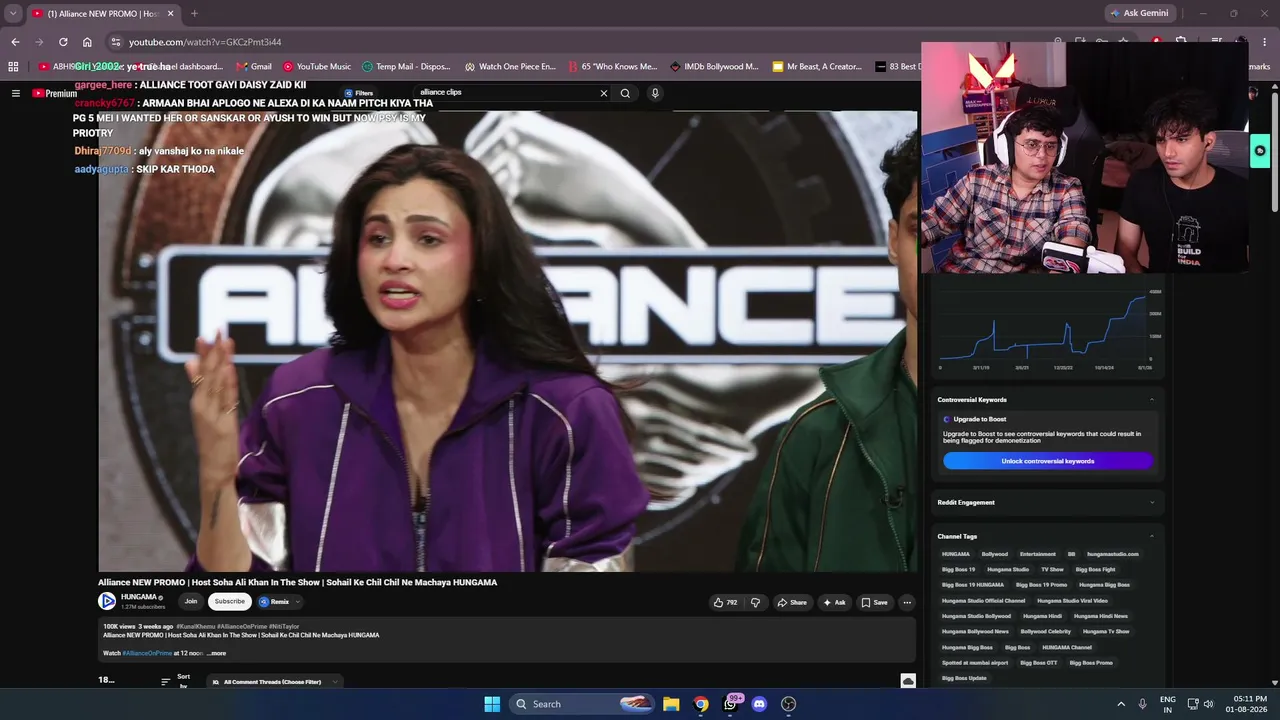The image size is (1280, 720).
Task: Open WhatsApp from the taskbar
Action: [730, 704]
